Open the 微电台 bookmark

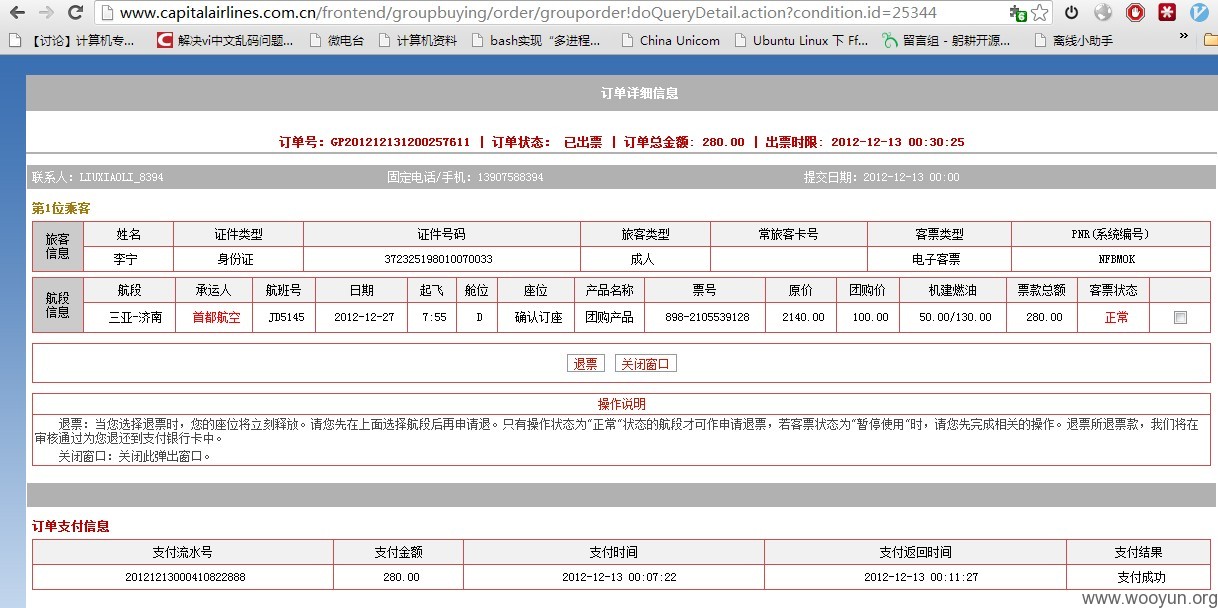336,41
